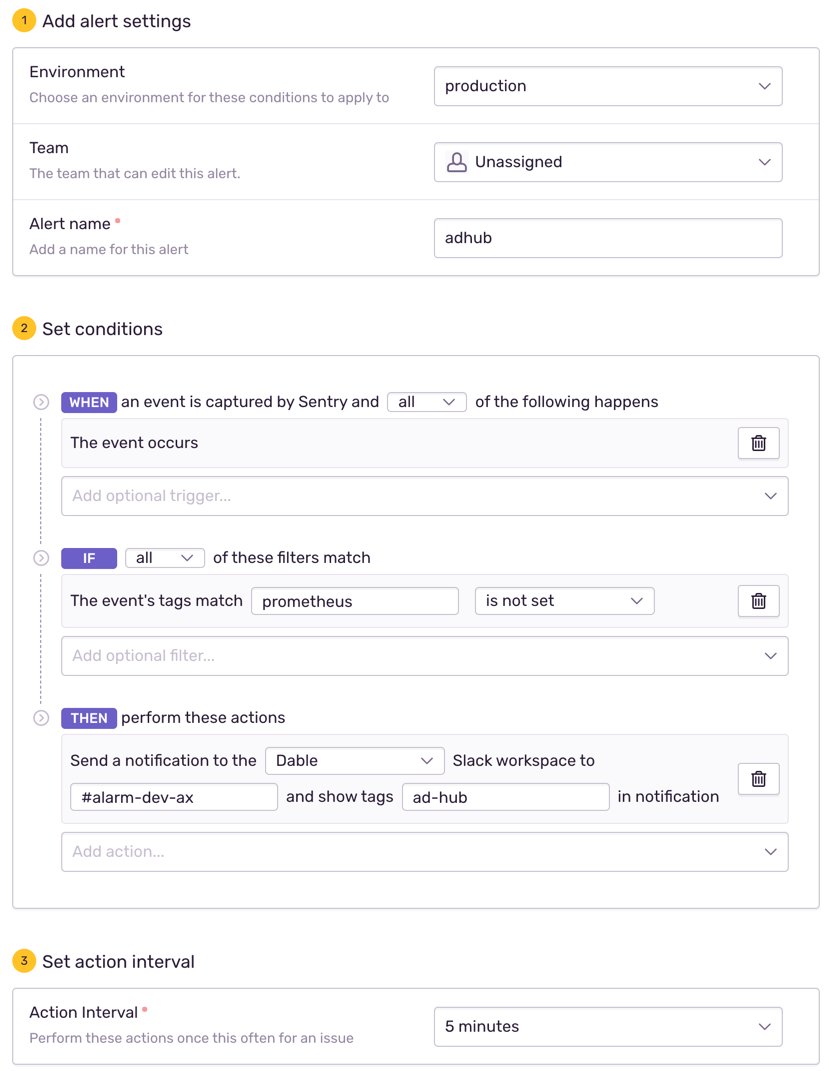
Task: Edit the #alarm-dev-ax channel field
Action: click(174, 797)
